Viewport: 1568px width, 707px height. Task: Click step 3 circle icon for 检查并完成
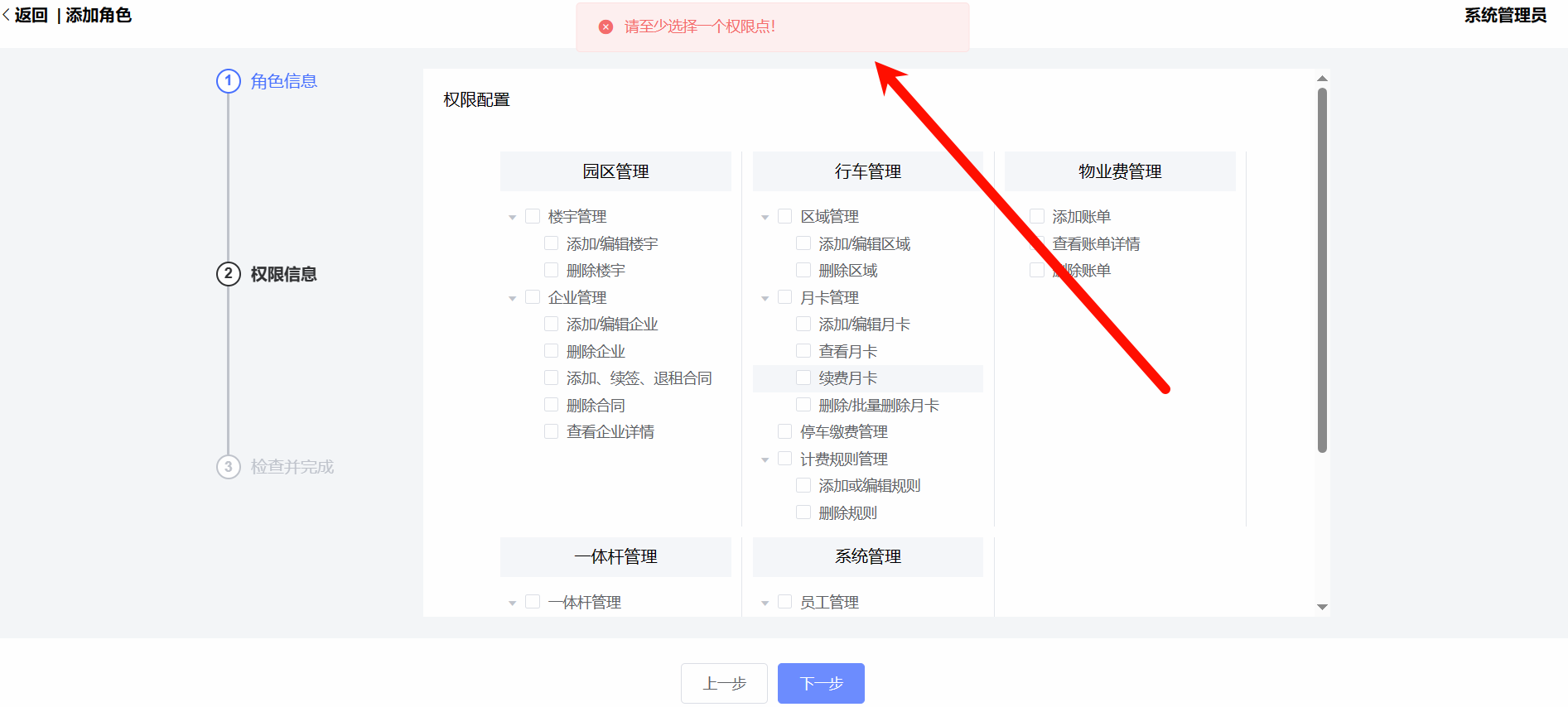(229, 467)
